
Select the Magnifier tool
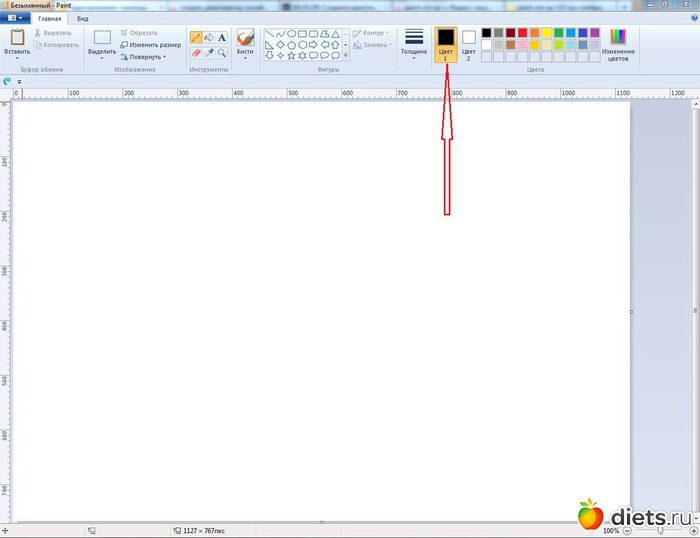pyautogui.click(x=222, y=52)
